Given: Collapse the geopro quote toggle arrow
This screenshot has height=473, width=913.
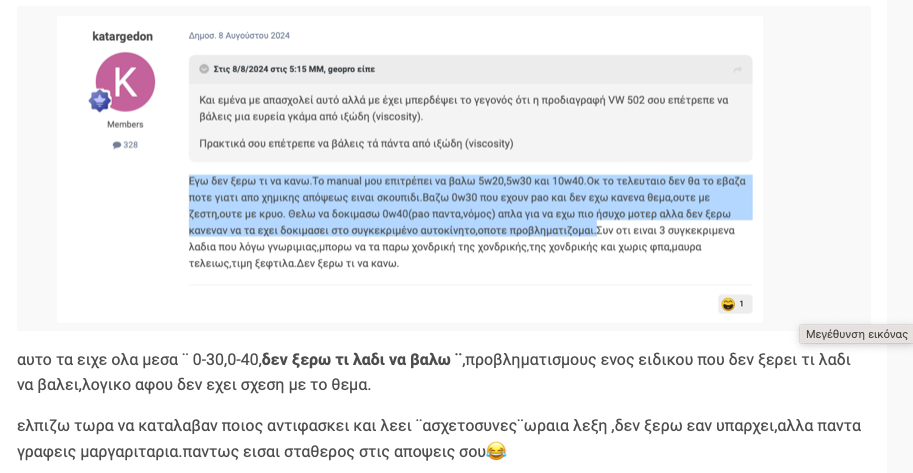Looking at the screenshot, I should click(204, 69).
